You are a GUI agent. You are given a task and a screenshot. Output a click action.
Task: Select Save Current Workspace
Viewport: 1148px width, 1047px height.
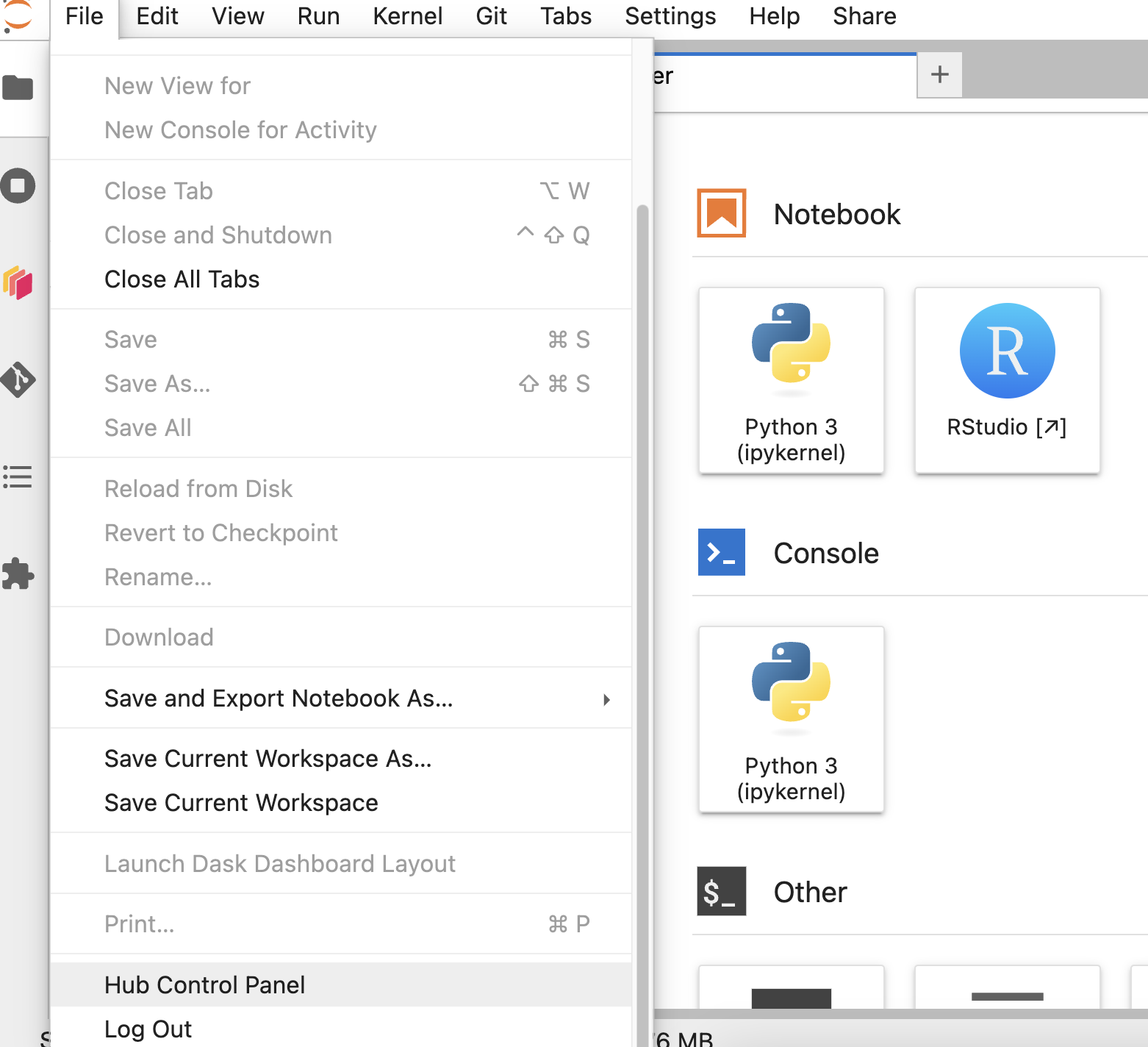coord(241,803)
